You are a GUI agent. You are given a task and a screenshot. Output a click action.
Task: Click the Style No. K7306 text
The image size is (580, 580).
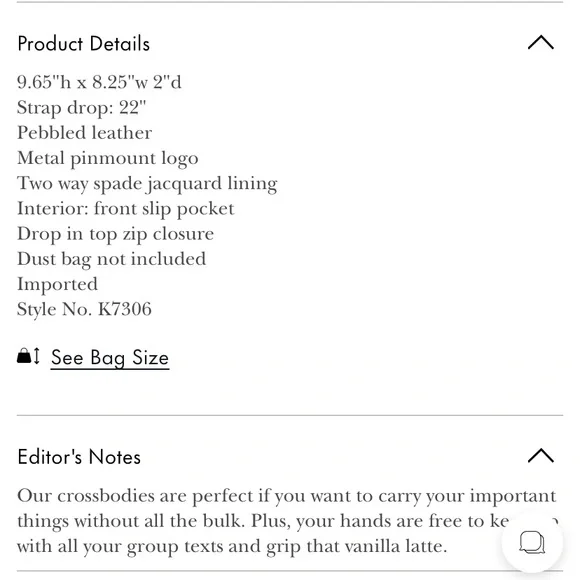pos(84,309)
